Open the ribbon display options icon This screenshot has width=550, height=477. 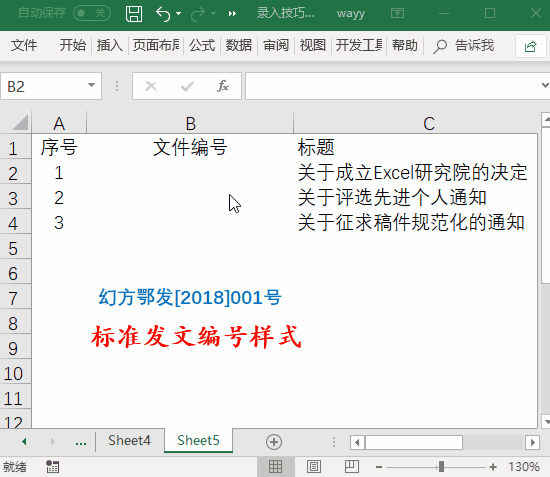click(397, 14)
